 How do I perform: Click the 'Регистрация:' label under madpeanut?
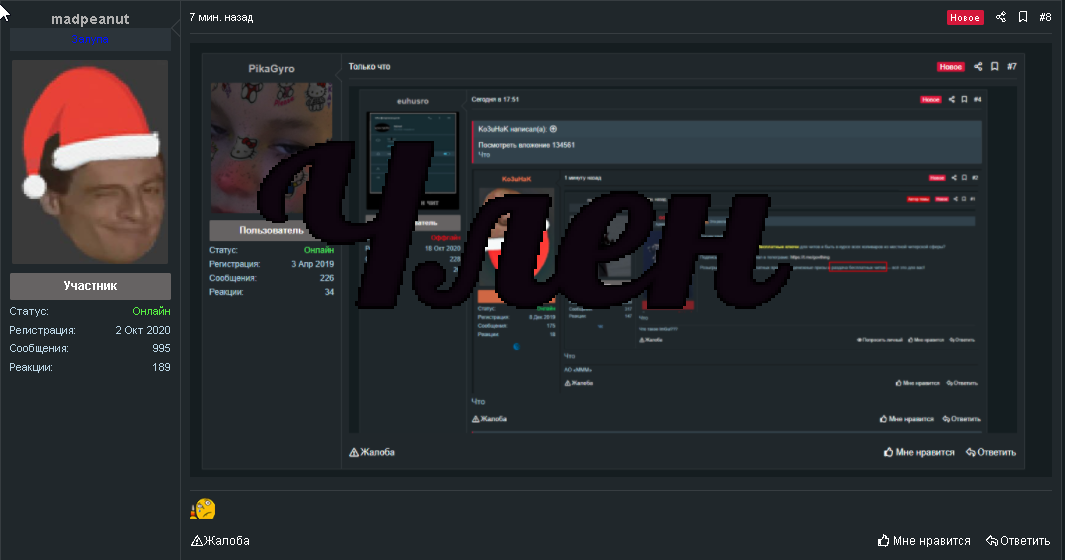[x=42, y=330]
